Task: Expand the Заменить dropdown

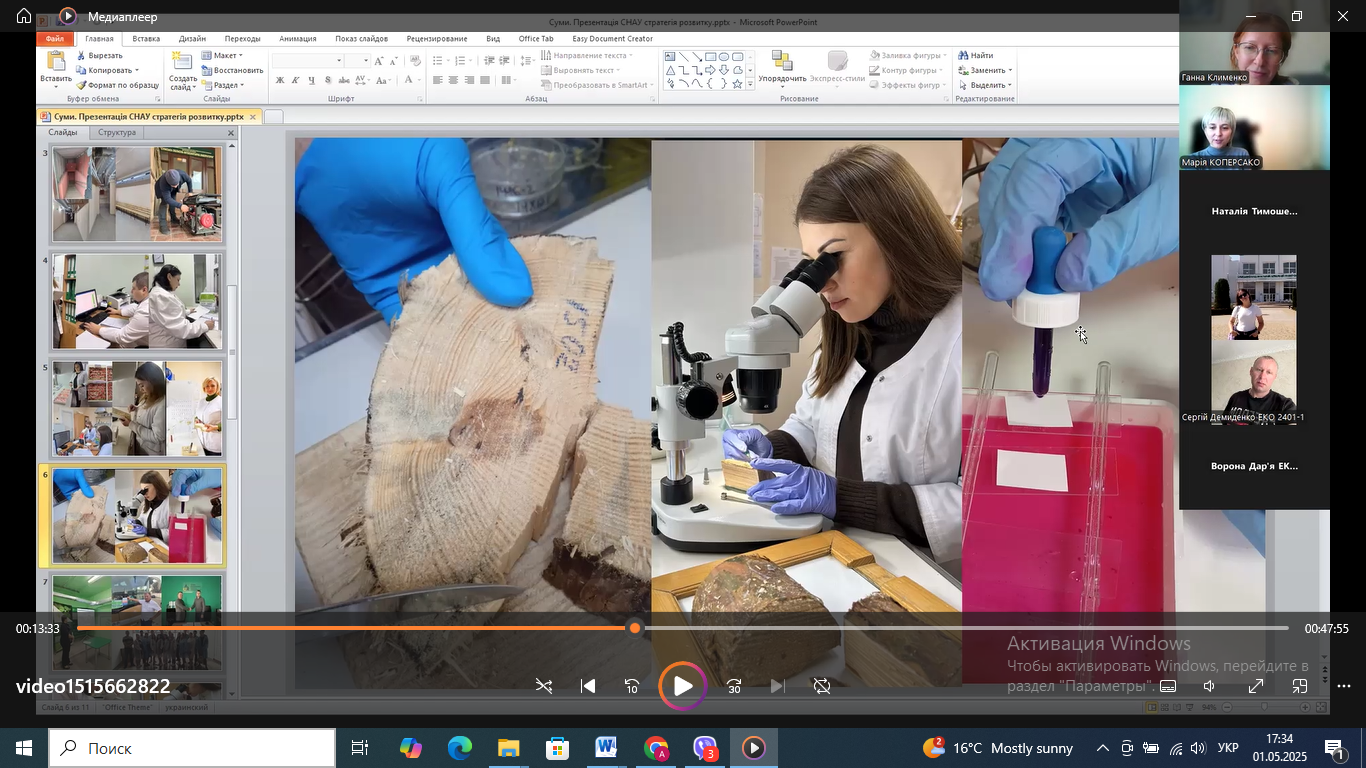Action: (1010, 70)
